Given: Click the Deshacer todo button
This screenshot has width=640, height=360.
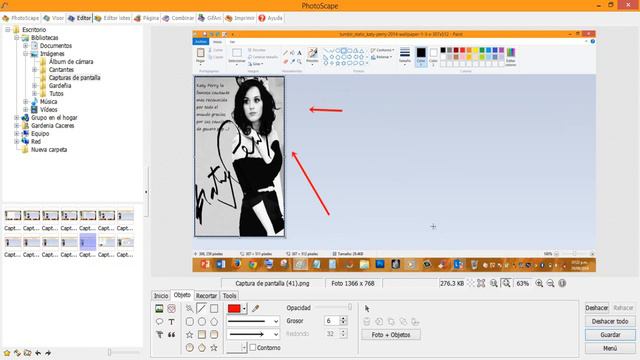Looking at the screenshot, I should coord(610,321).
